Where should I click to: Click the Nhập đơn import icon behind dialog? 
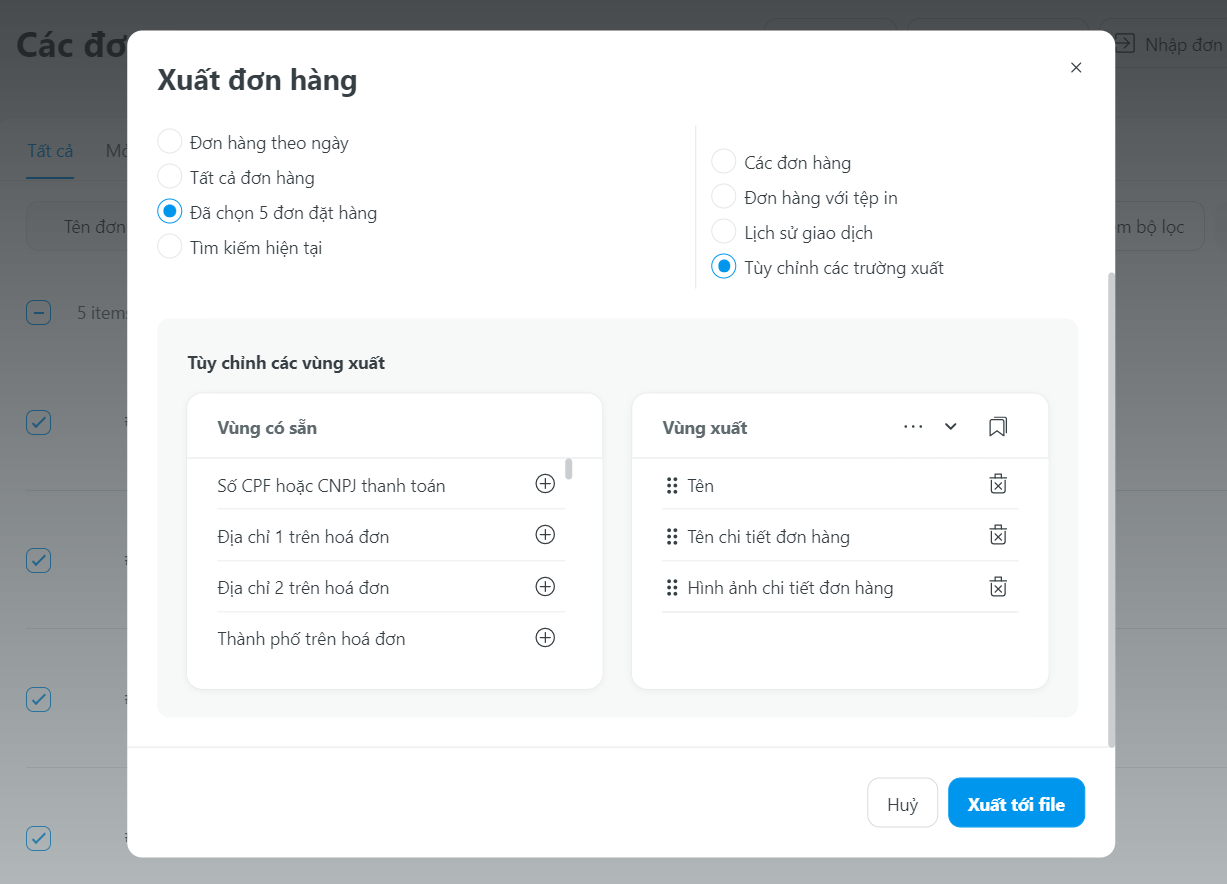1126,44
